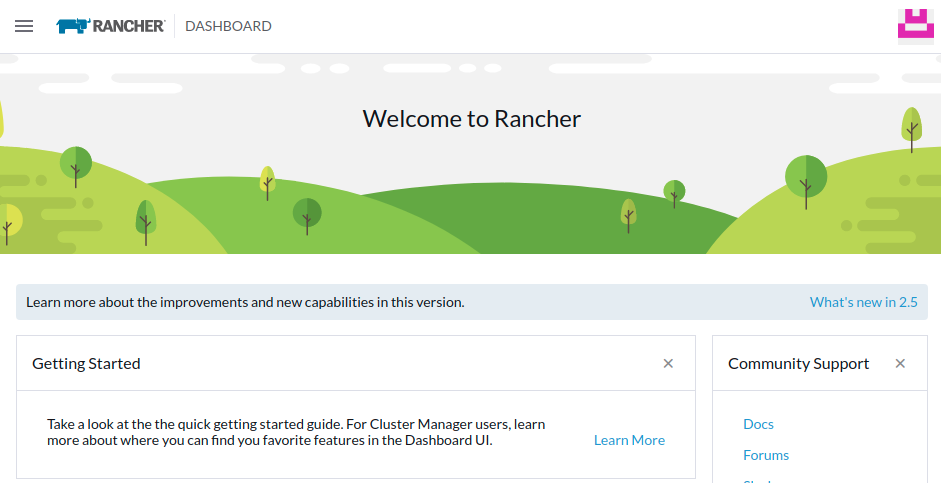Click the Community Support panel title
The image size is (941, 483).
pos(798,364)
